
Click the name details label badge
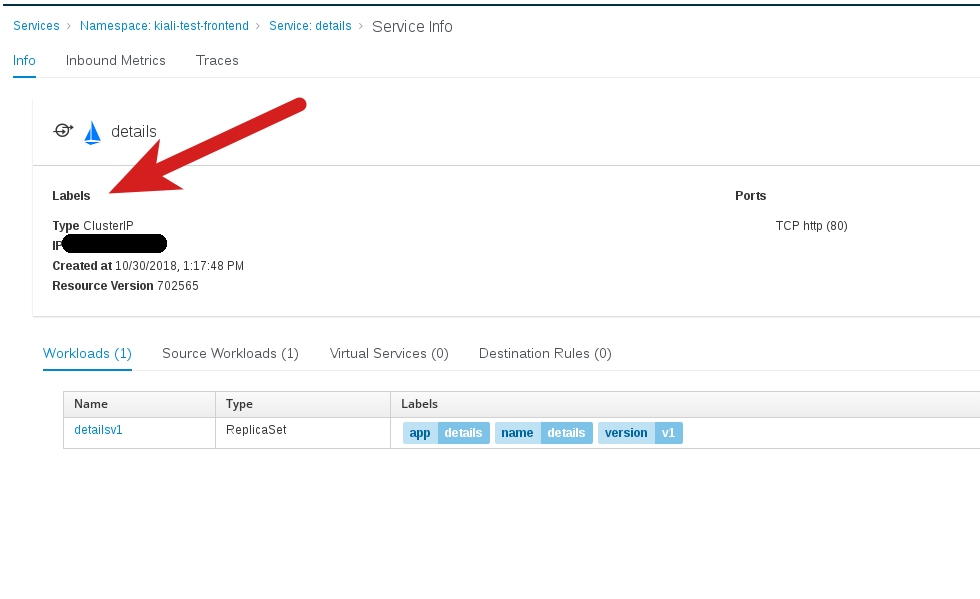pyautogui.click(x=544, y=433)
